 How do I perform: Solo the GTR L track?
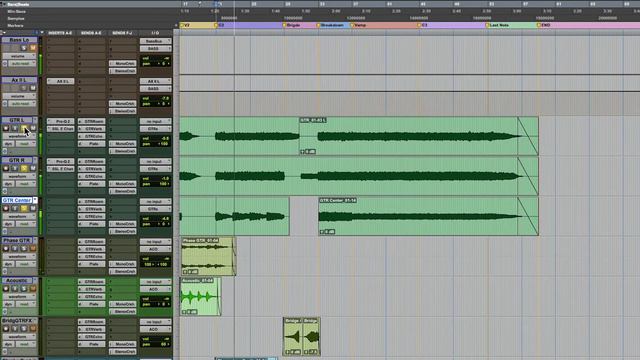(x=24, y=128)
